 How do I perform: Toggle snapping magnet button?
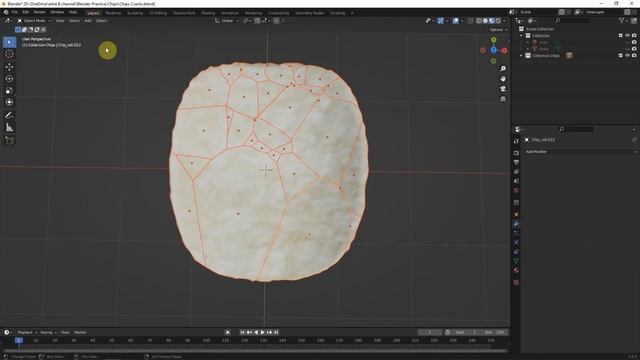click(x=257, y=20)
